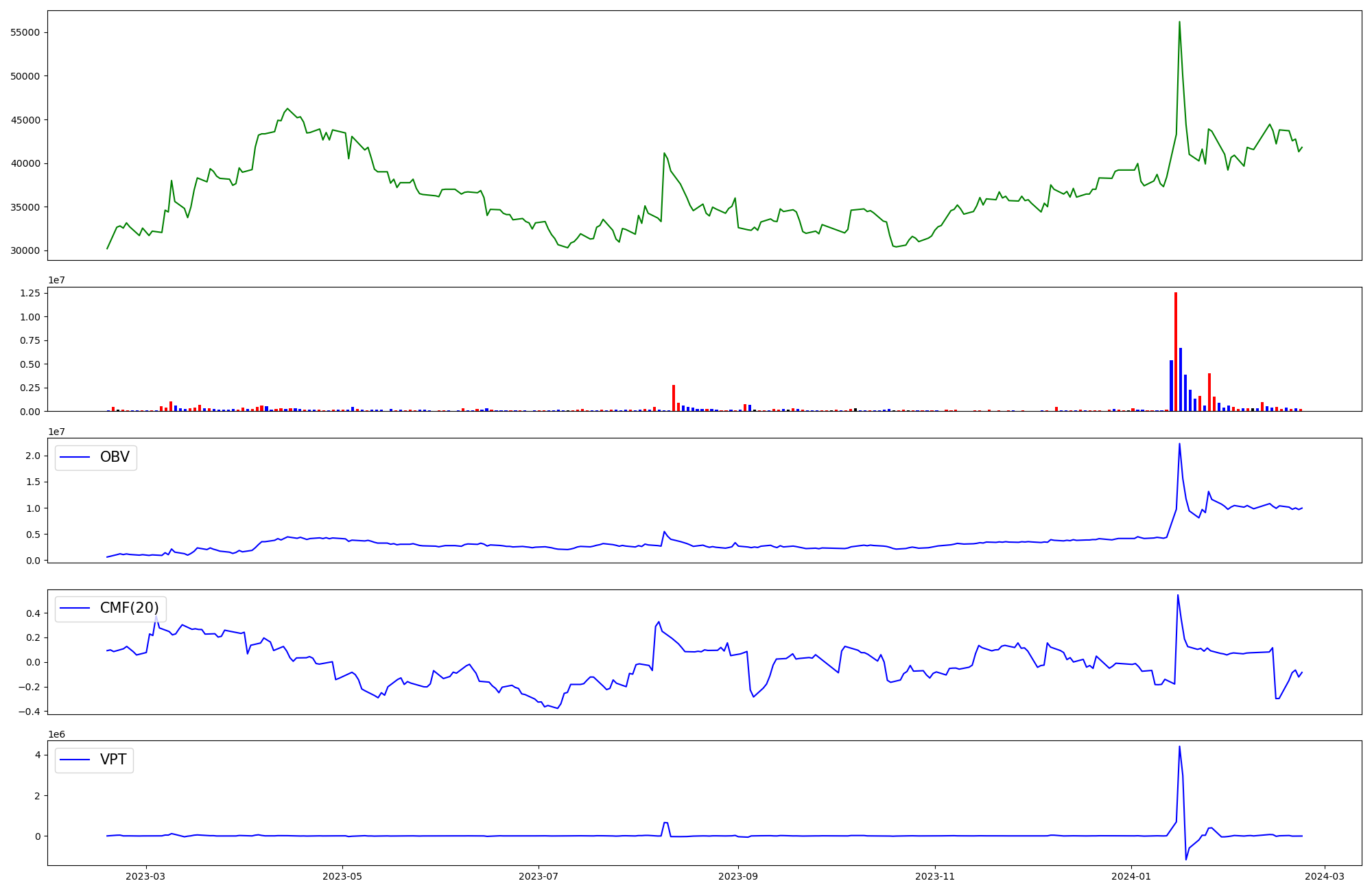Click the VPT line's highest spike
The width and height of the screenshot is (1372, 892).
coord(1179,747)
